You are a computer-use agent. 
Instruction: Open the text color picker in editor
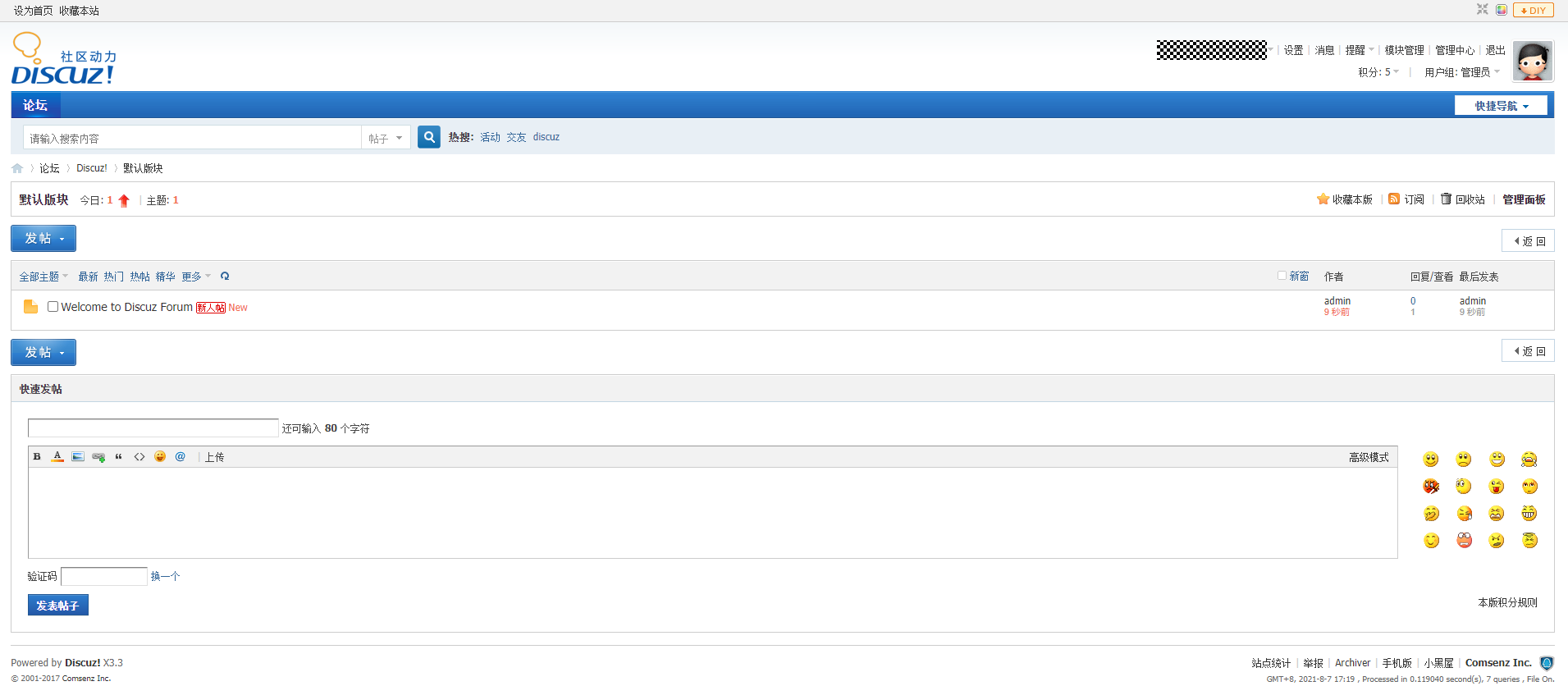coord(57,457)
